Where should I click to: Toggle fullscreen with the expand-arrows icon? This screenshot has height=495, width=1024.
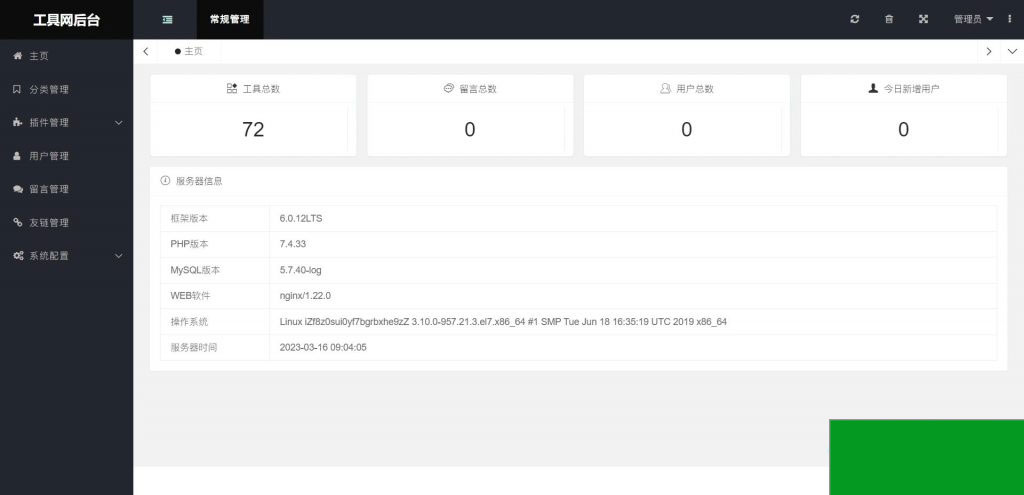[923, 20]
